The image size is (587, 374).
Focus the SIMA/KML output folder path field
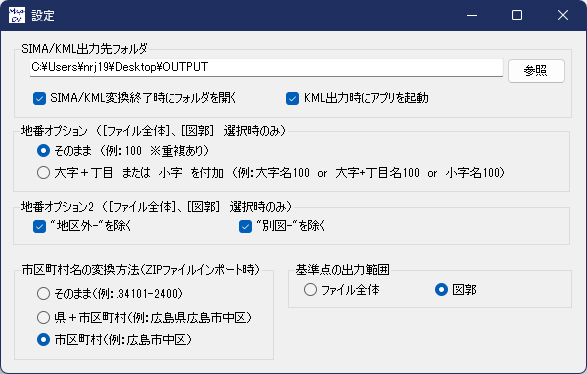click(266, 67)
